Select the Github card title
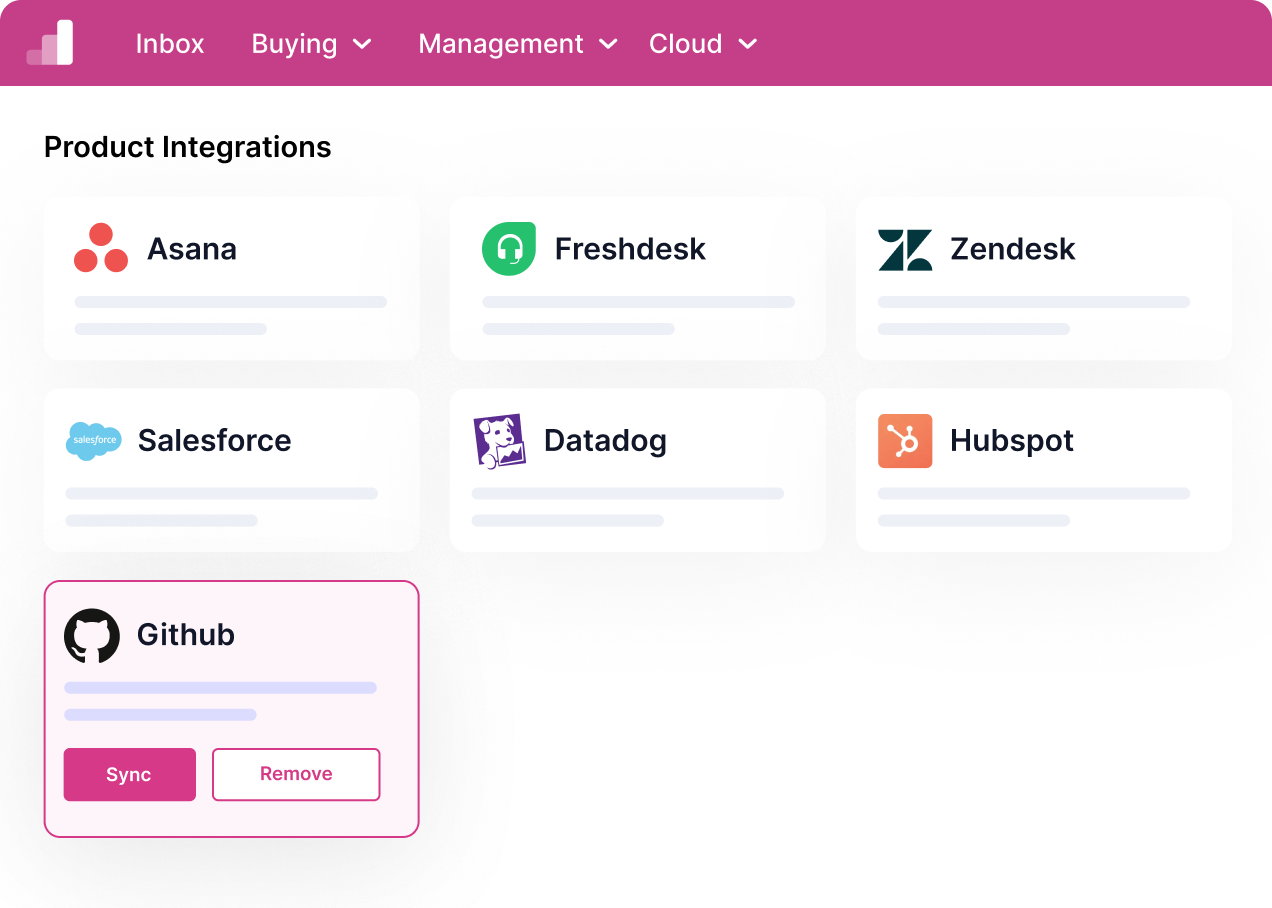 (186, 635)
